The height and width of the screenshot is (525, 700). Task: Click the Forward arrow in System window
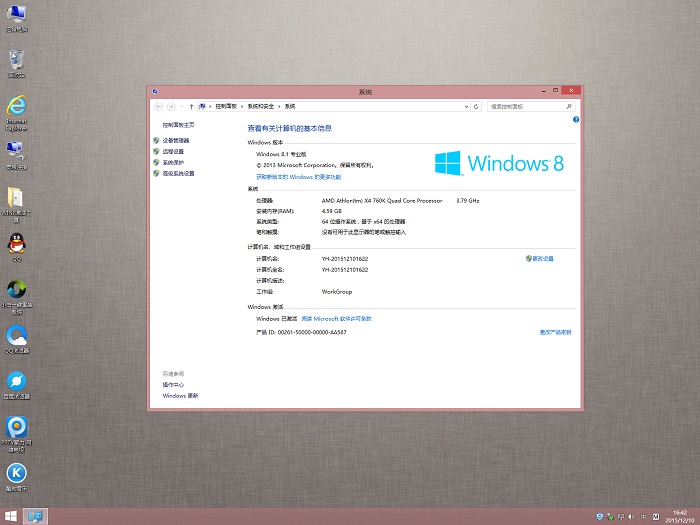click(171, 107)
